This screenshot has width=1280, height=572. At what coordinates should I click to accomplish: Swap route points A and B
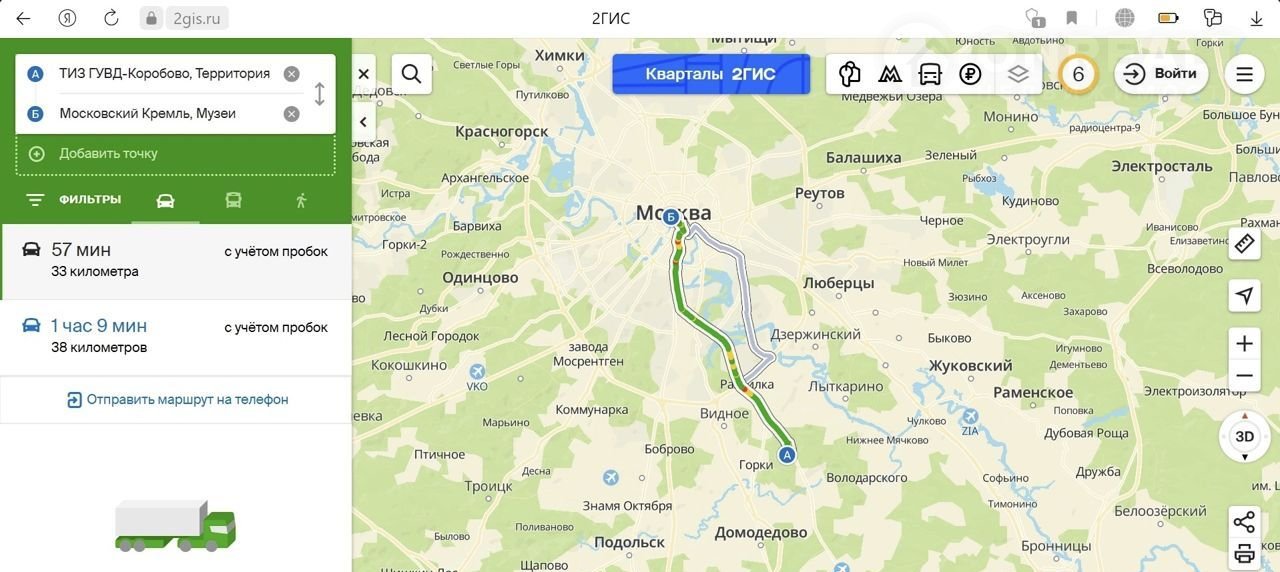pos(319,94)
